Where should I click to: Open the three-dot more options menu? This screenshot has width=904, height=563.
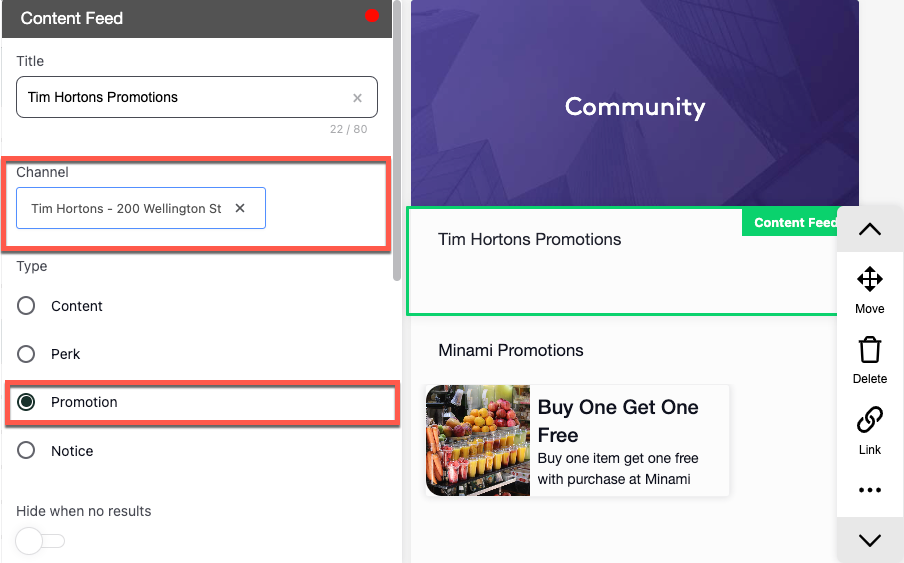[869, 490]
